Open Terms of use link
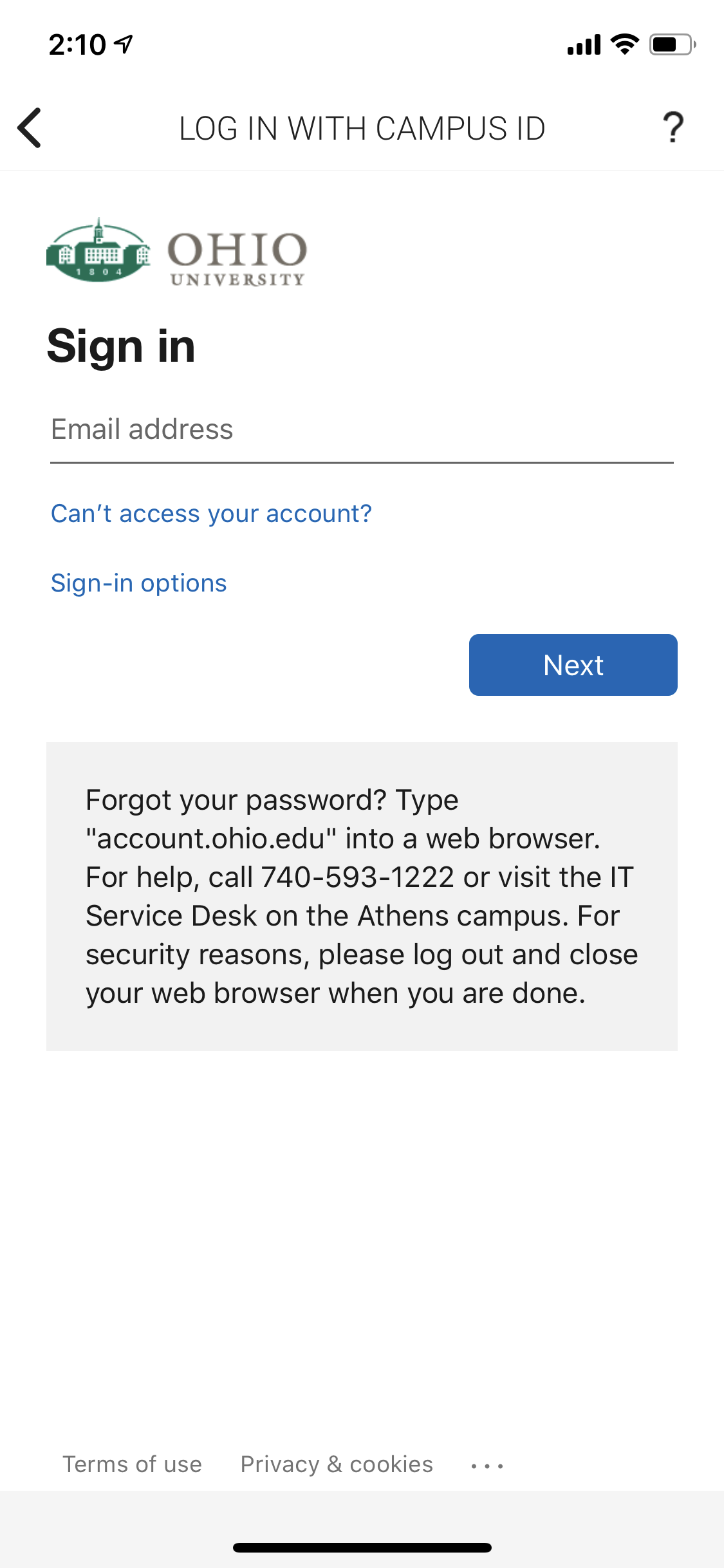724x1568 pixels. 132,1464
